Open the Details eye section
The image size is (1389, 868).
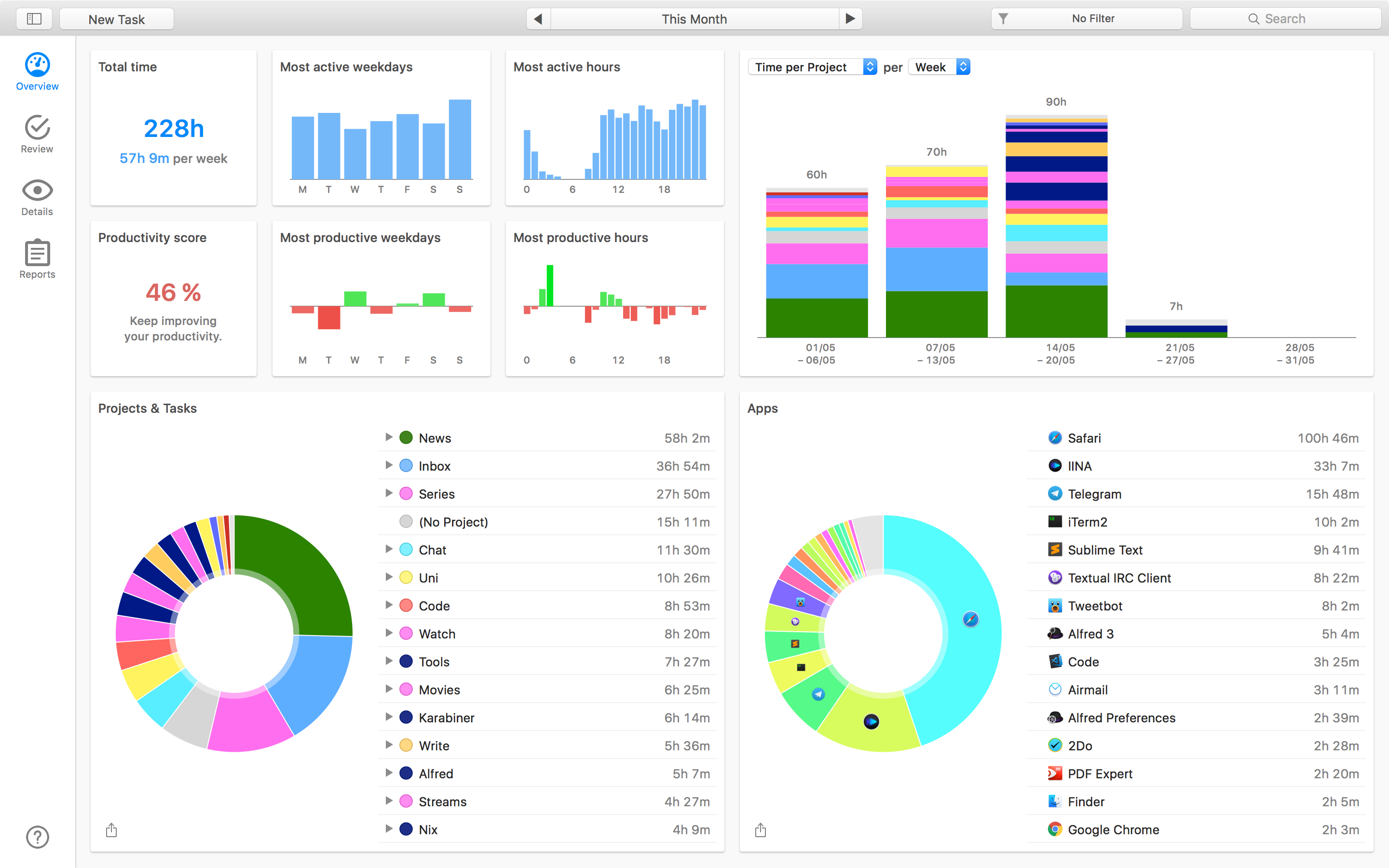tap(37, 198)
